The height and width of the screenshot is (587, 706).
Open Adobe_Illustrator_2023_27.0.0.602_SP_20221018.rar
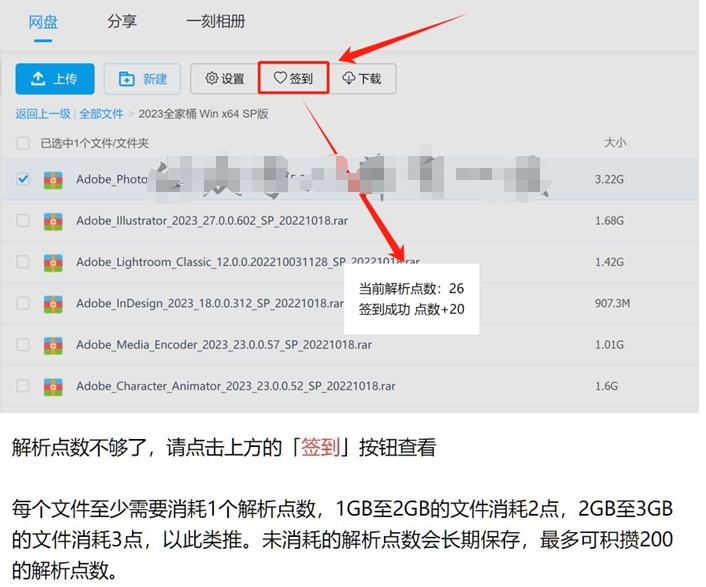click(x=212, y=221)
